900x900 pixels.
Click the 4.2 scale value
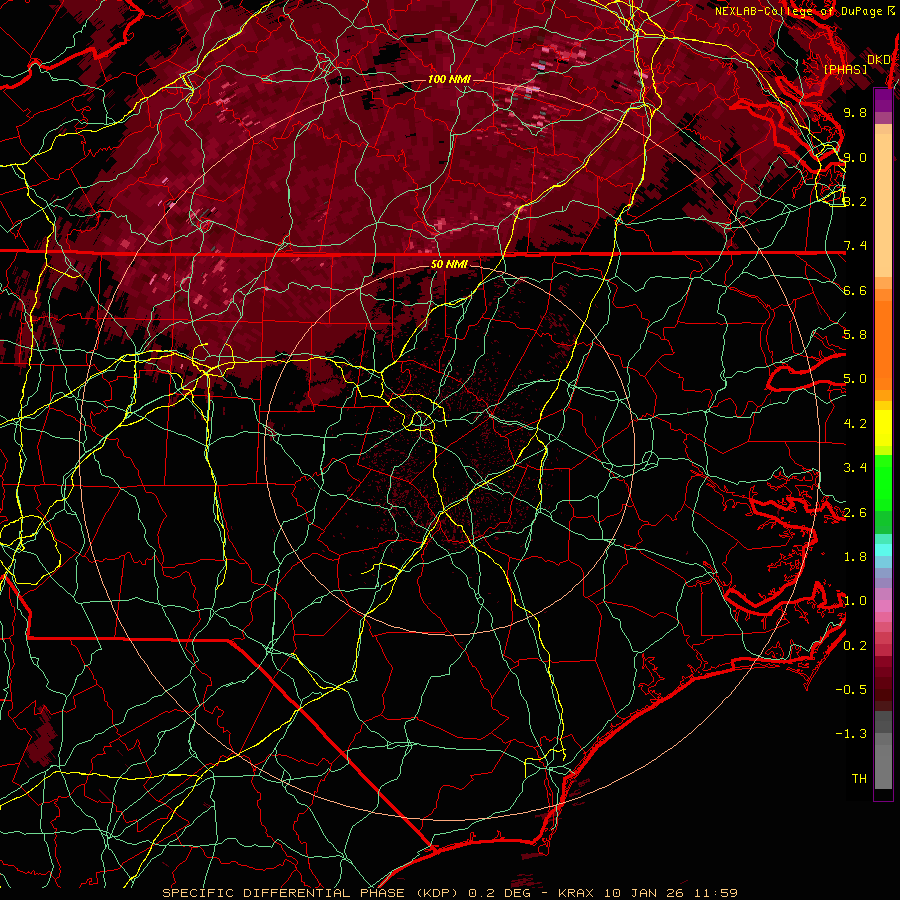coord(855,424)
